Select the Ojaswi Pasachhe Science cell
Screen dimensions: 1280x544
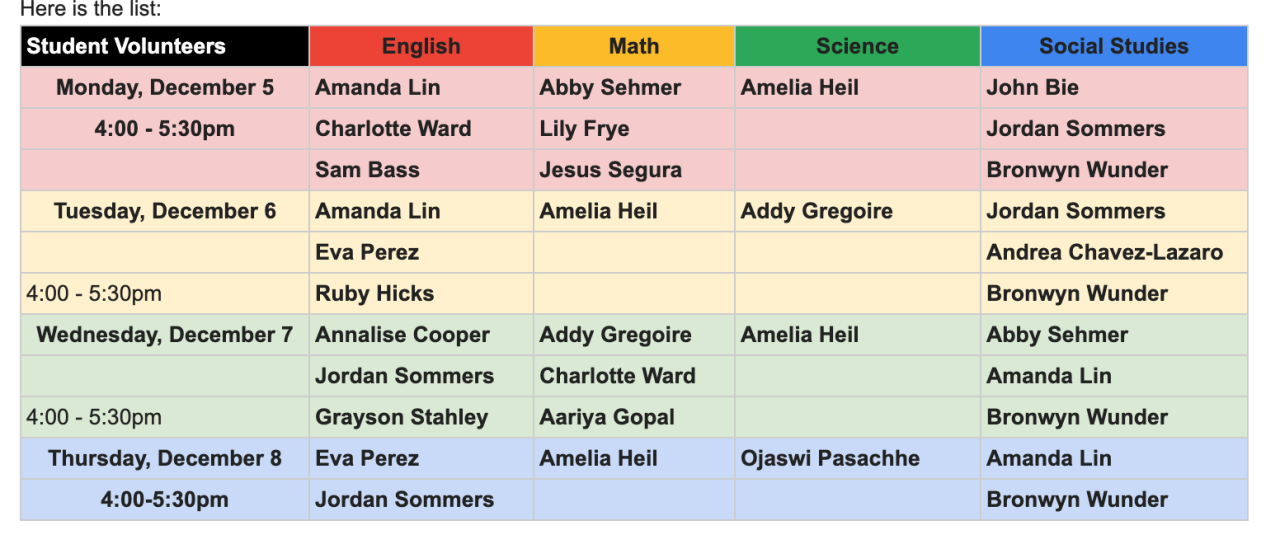coord(857,458)
